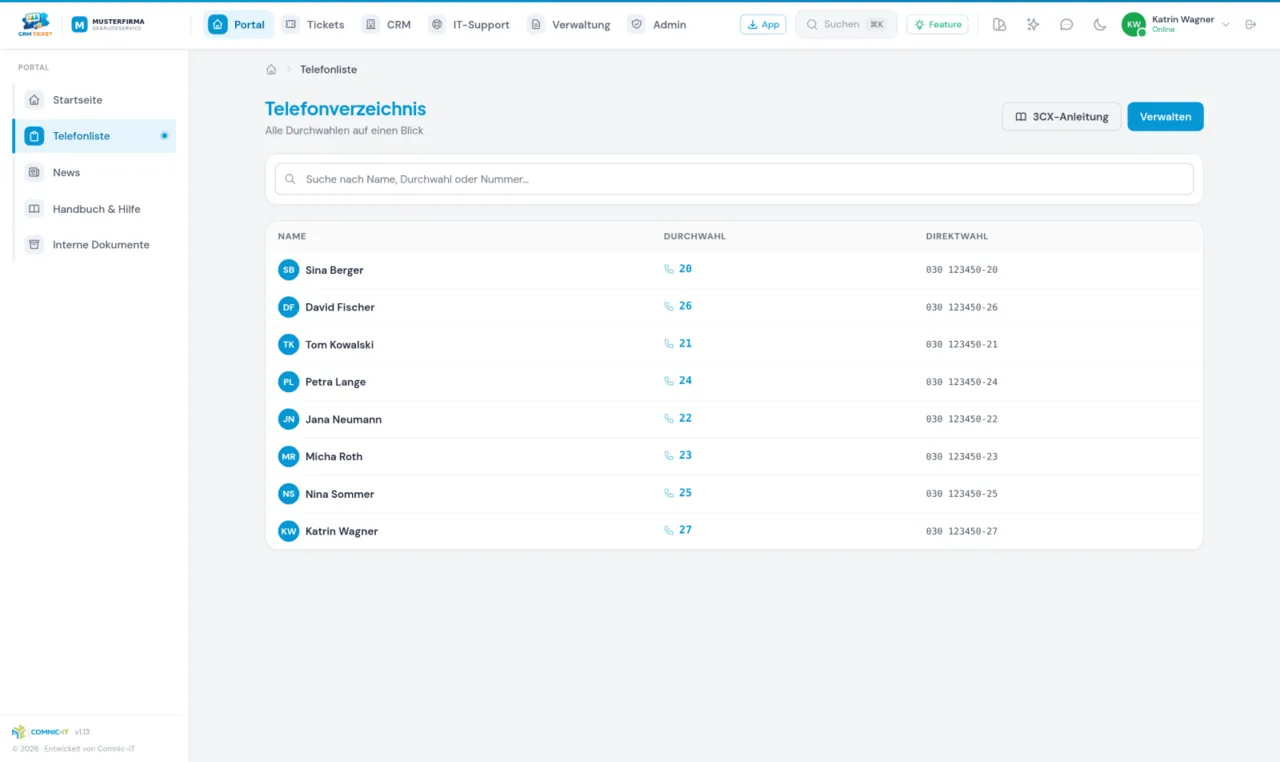Click the CRM Ticket logo

point(35,24)
